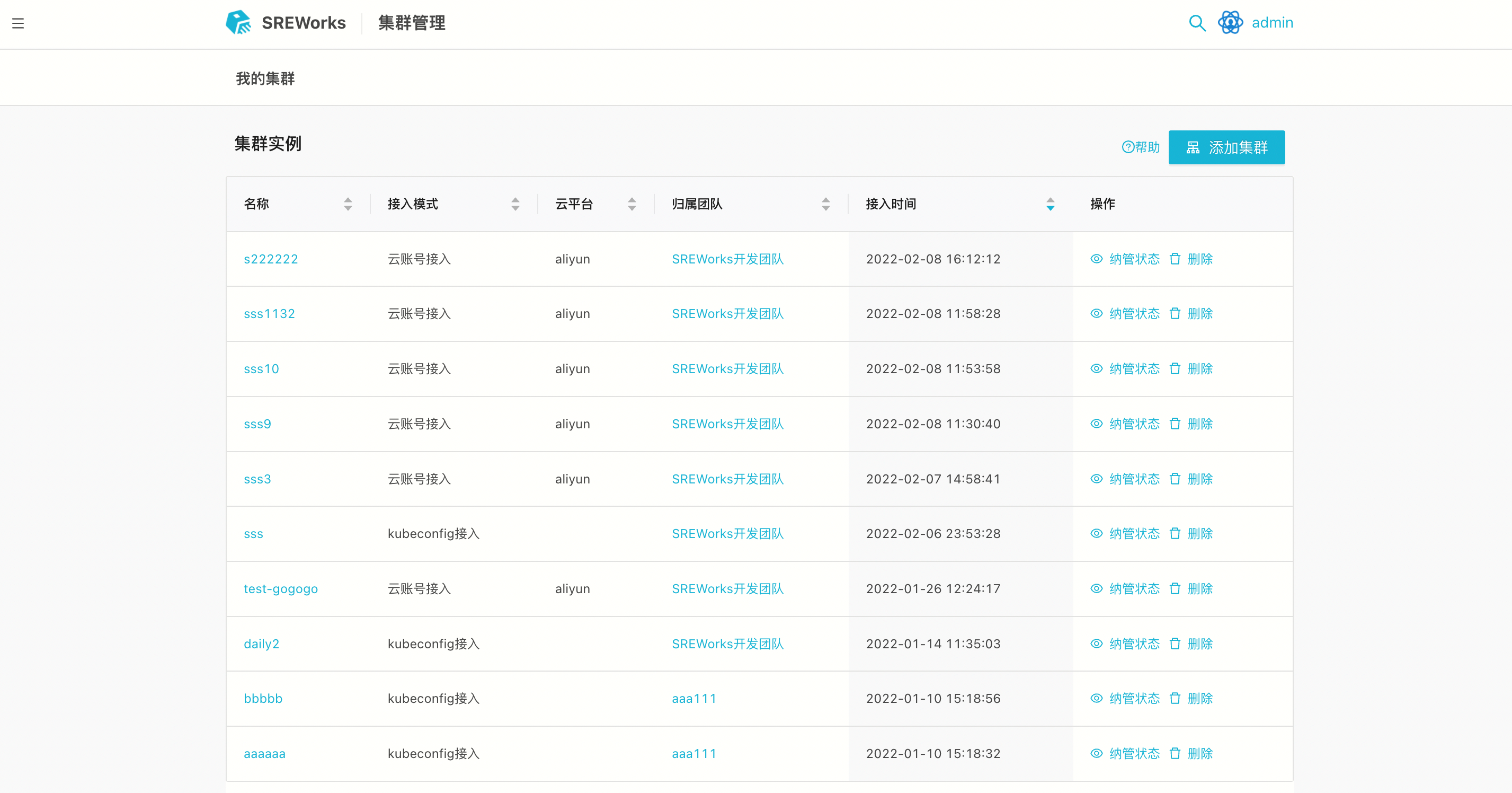The width and height of the screenshot is (1512, 793).
Task: Click trash icon for s222222 row
Action: (1175, 259)
